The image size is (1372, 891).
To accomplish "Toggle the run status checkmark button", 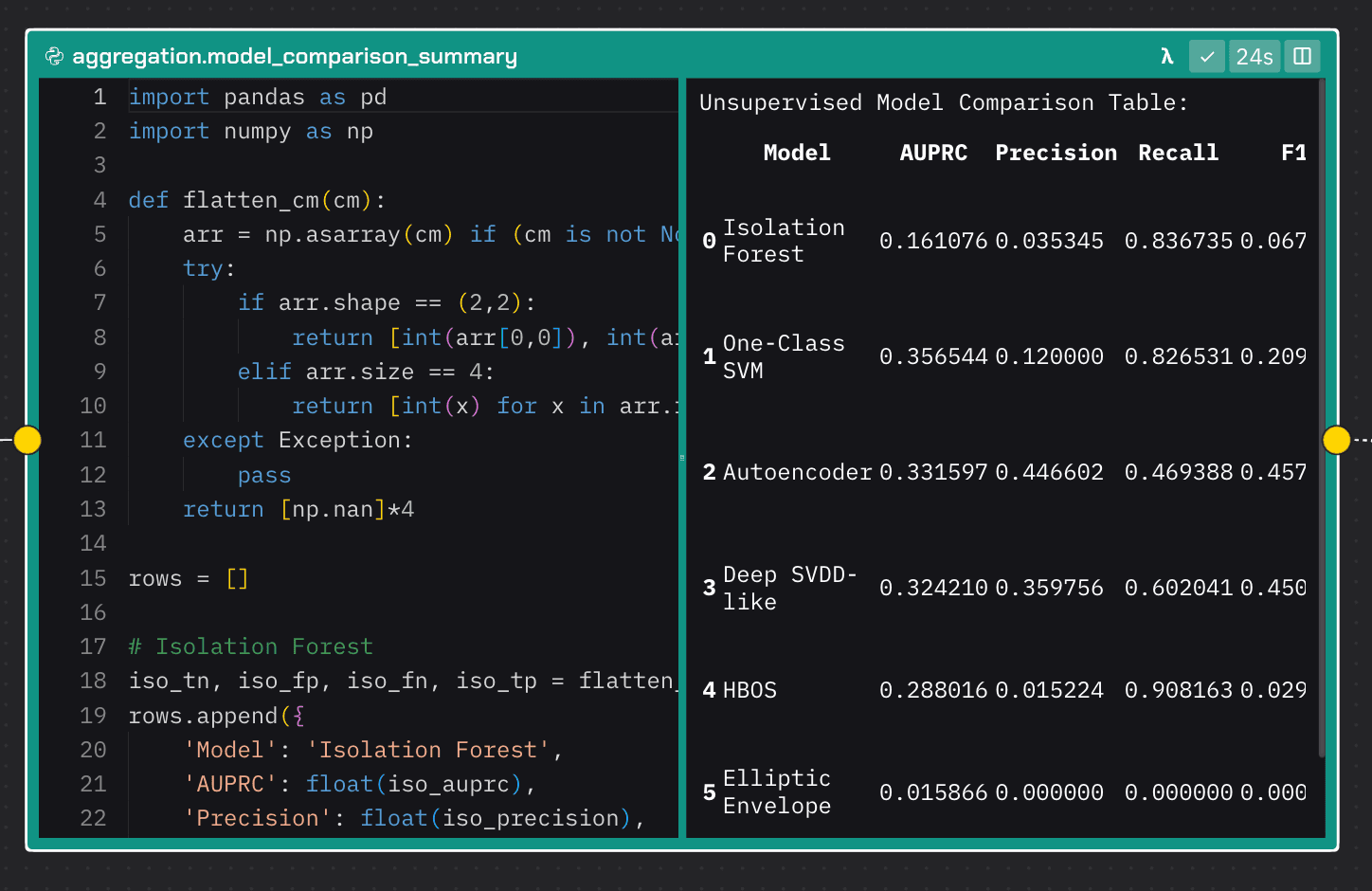I will tap(1207, 56).
